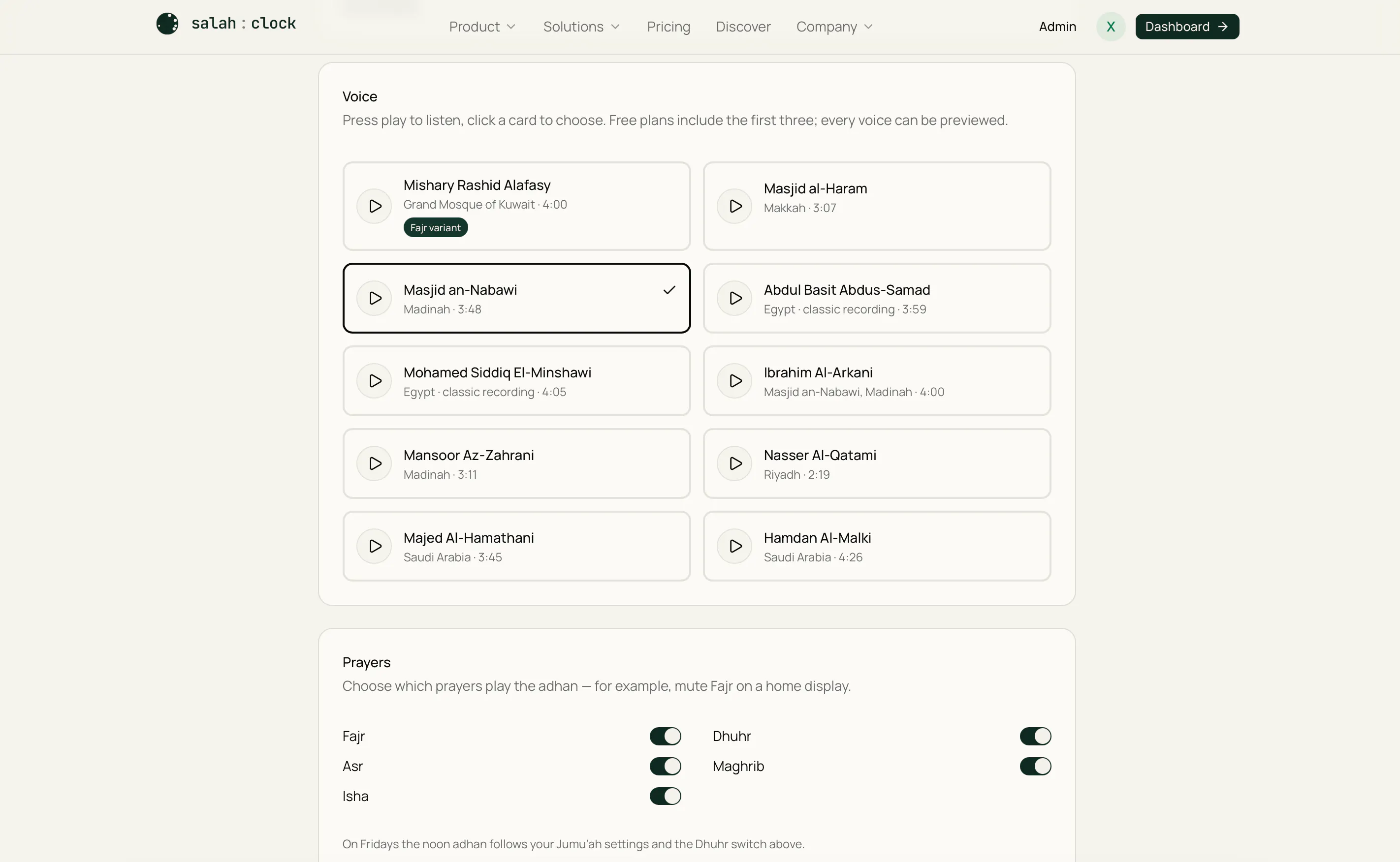Click the Prayers section heading
This screenshot has height=862, width=1400.
[x=366, y=662]
